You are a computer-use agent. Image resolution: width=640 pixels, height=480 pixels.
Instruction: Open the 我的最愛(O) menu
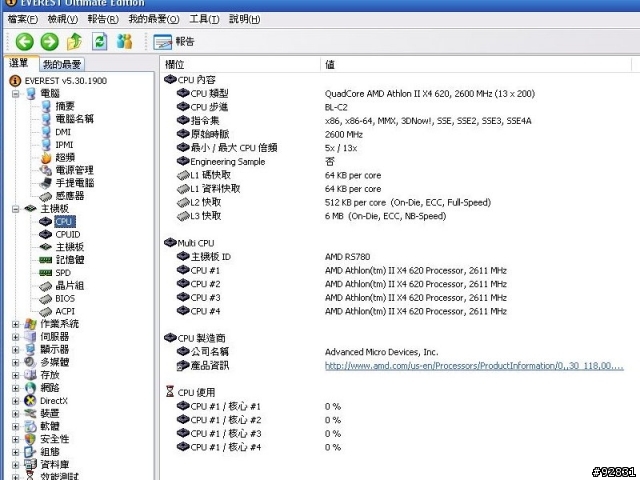tap(154, 19)
